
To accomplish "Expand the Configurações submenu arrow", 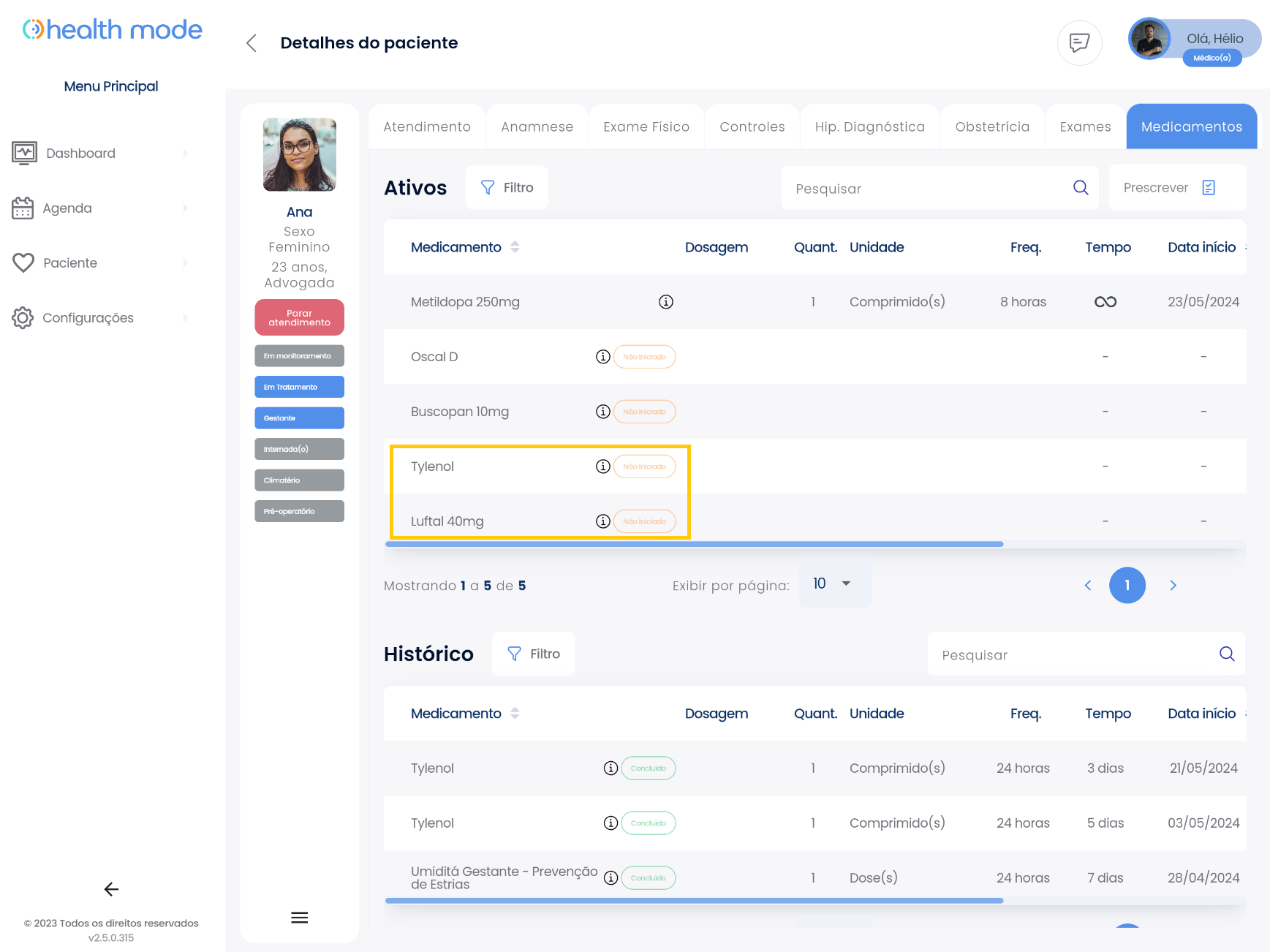I will (185, 318).
